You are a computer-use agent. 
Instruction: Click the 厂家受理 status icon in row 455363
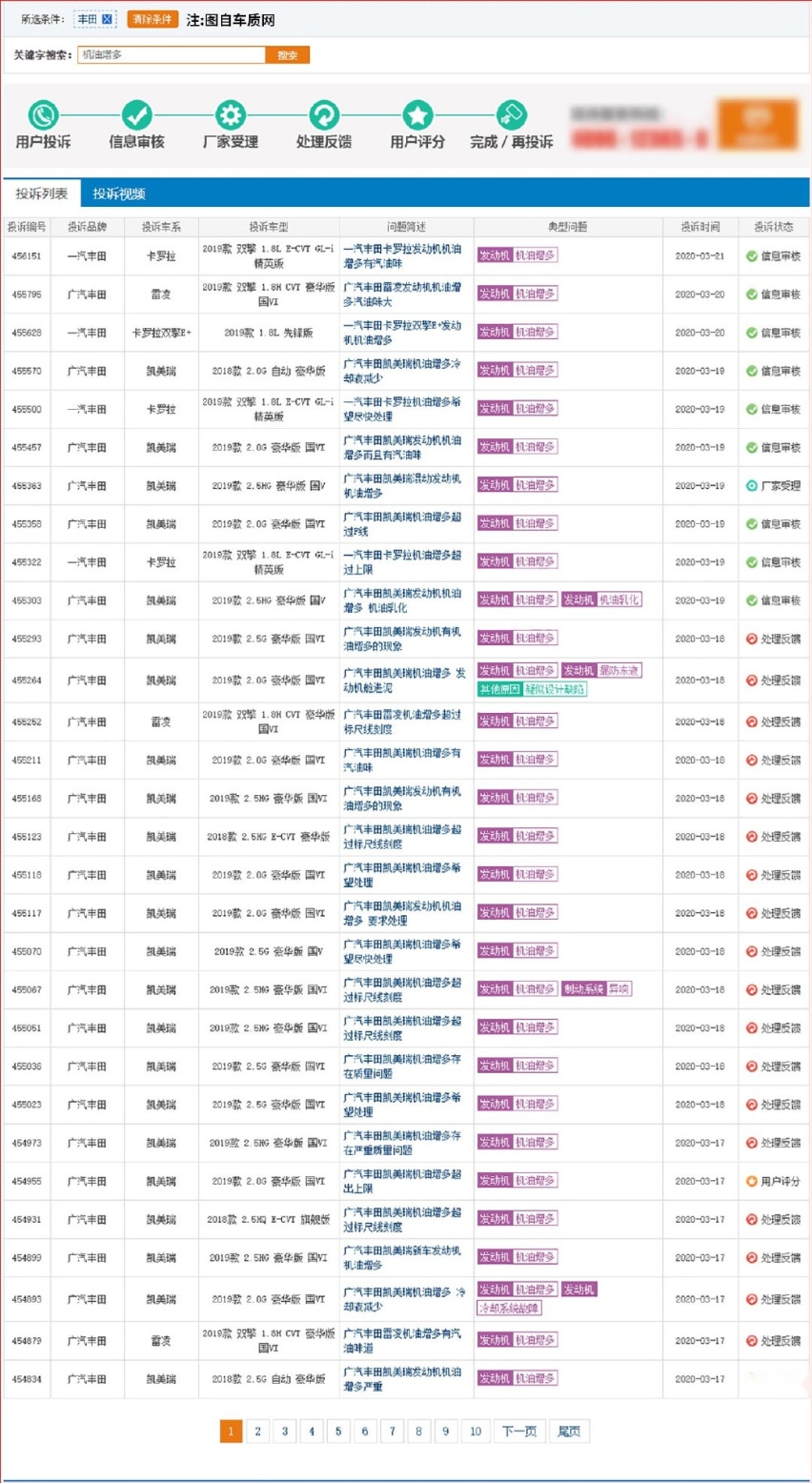click(x=751, y=486)
